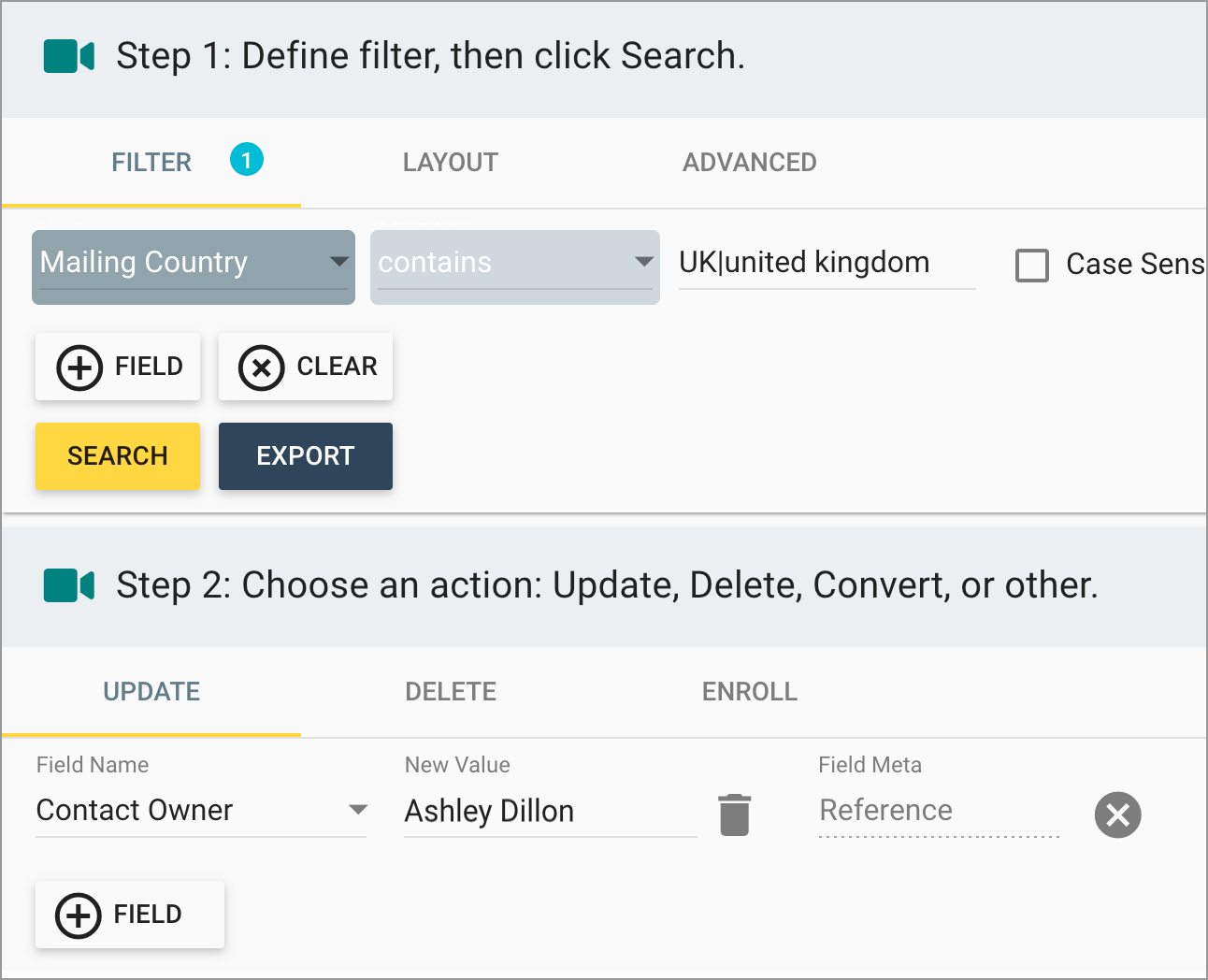Click the plus icon on the FIELD button

pyautogui.click(x=79, y=367)
